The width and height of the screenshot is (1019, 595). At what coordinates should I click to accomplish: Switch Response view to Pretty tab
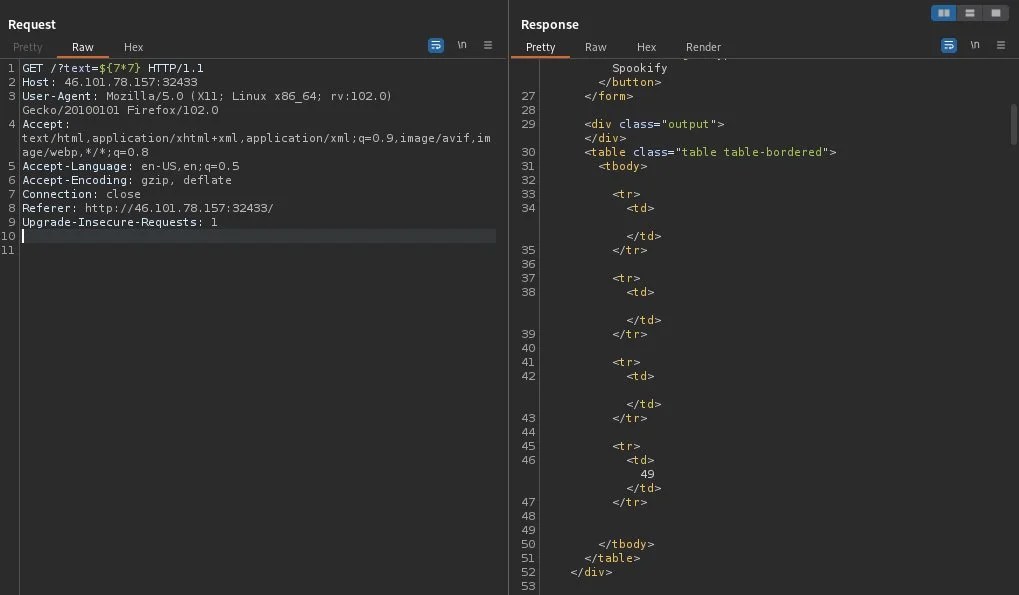[x=540, y=47]
